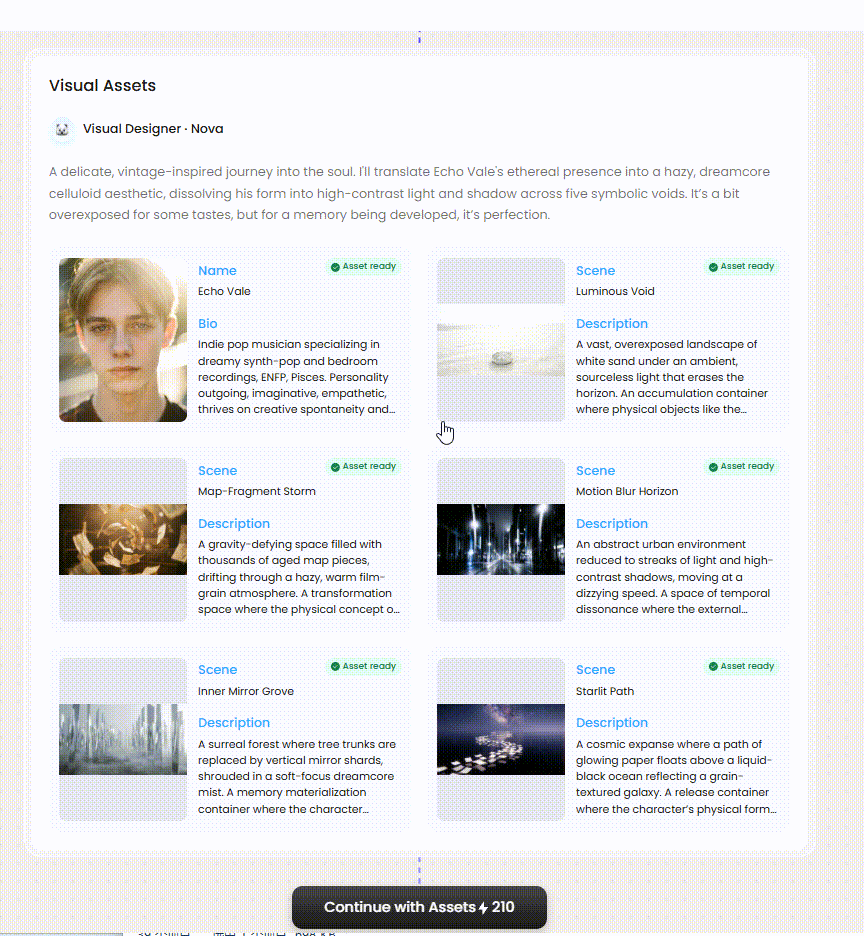Screen dimensions: 864x936
Task: Click the Description label under Inner Mirror Grove
Action: 234,723
